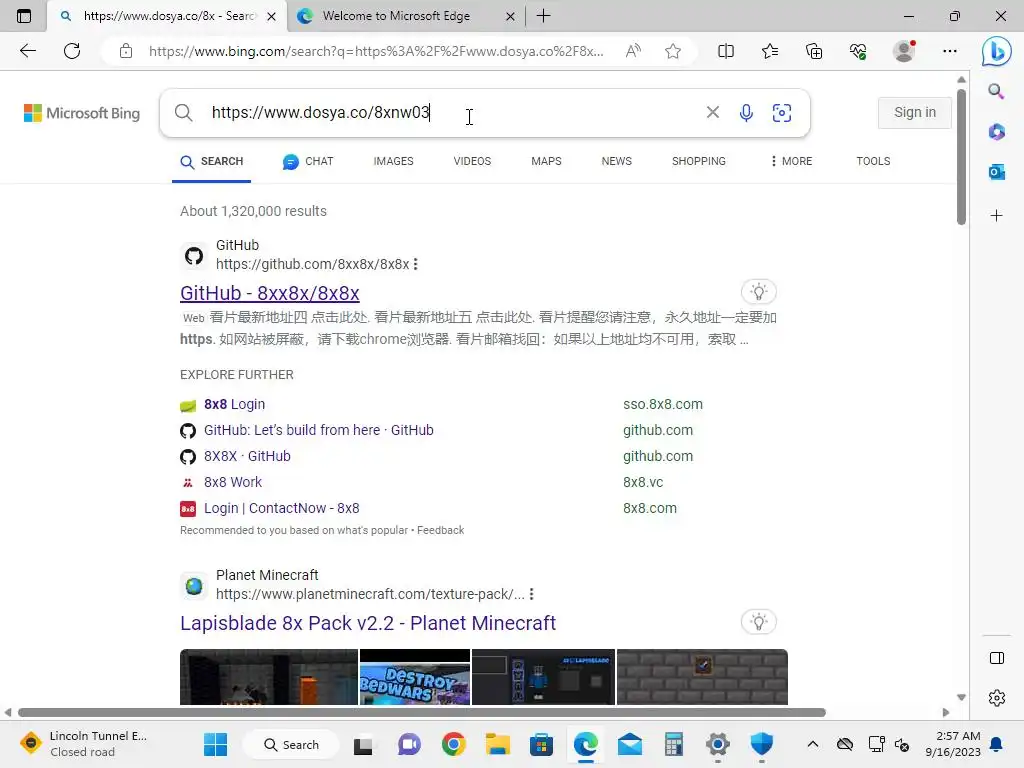The image size is (1024, 768).
Task: Show insights bulb for Lapisblade result
Action: [x=758, y=622]
